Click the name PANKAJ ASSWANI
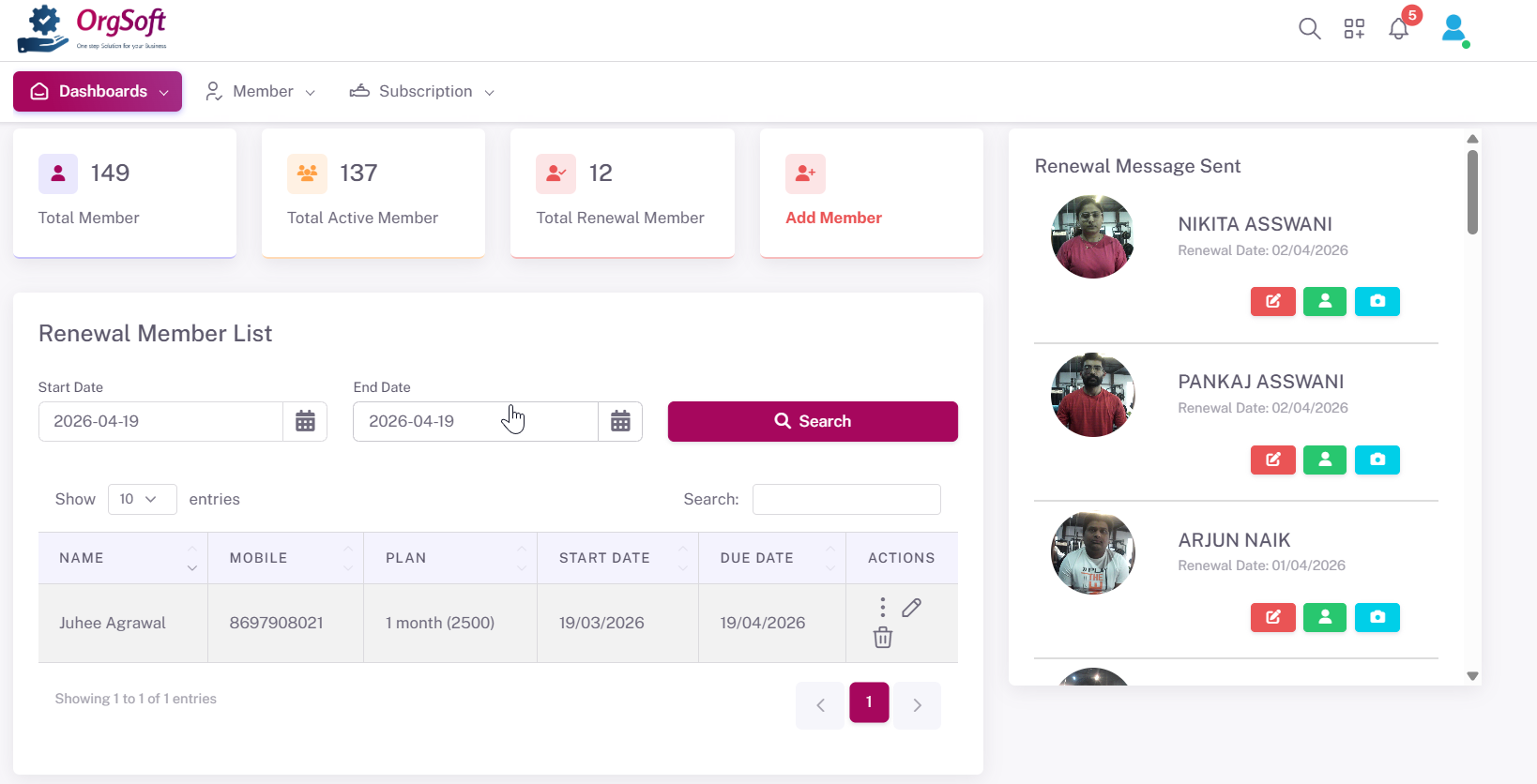Image resolution: width=1537 pixels, height=784 pixels. [x=1260, y=382]
